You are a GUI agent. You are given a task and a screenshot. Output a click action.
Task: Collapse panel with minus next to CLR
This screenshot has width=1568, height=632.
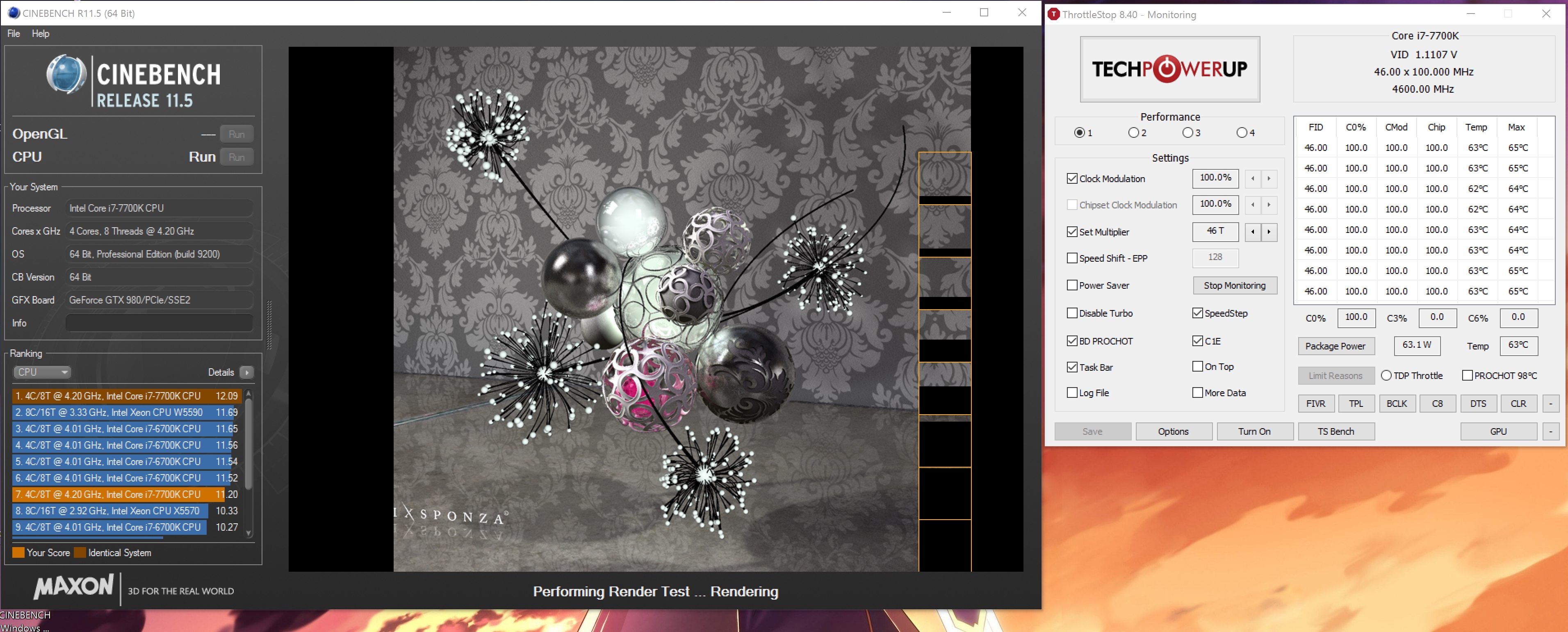1550,403
